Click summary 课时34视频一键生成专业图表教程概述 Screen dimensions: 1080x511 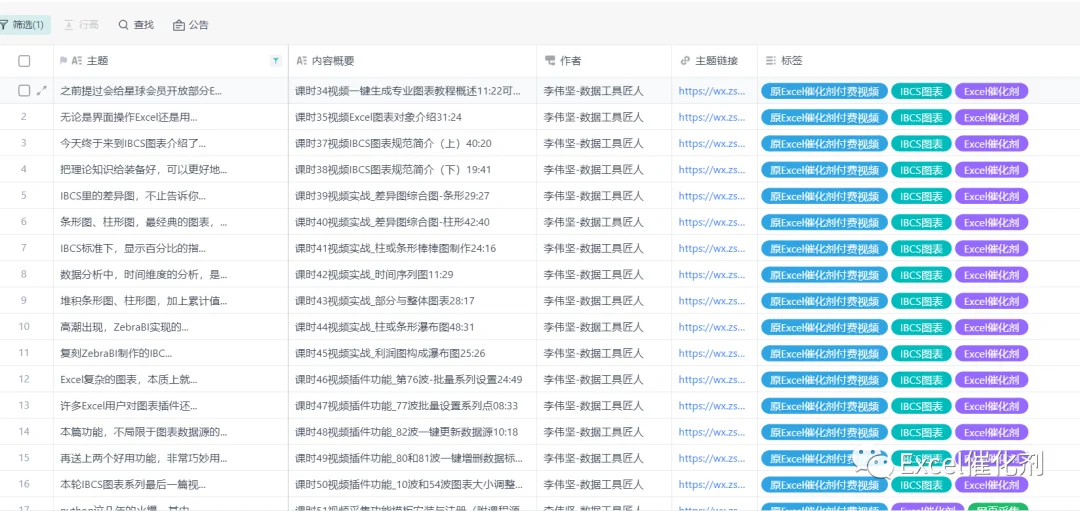click(408, 90)
